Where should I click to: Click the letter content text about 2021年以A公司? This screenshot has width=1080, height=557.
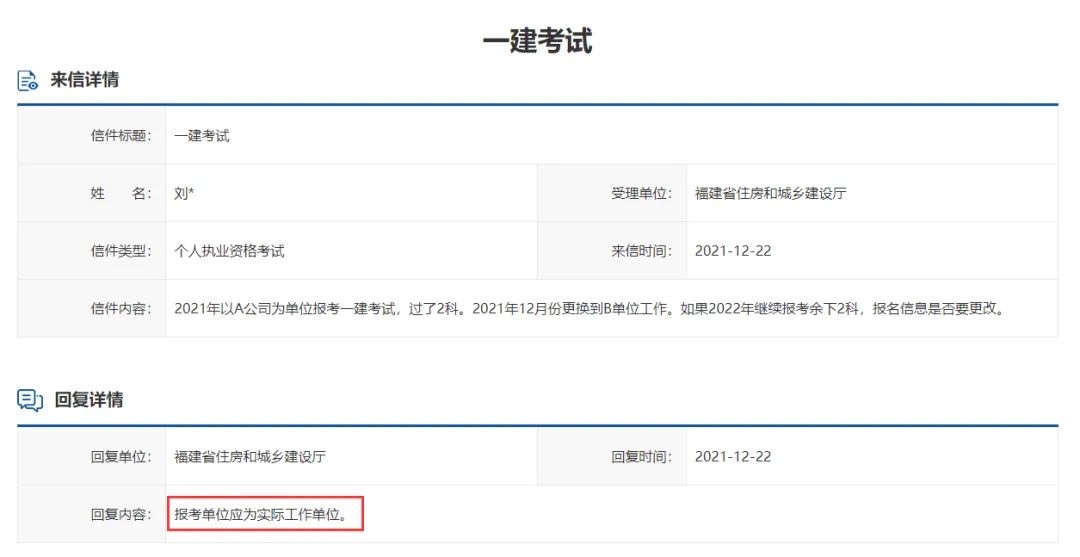point(590,309)
